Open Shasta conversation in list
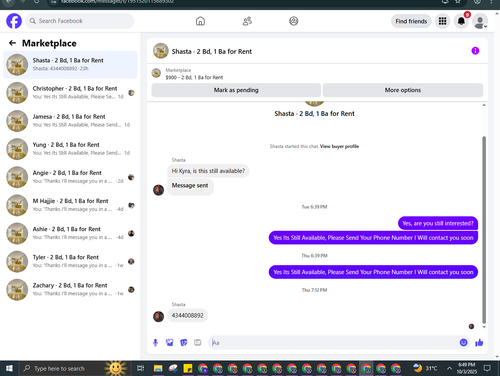500x376 pixels. [70, 65]
